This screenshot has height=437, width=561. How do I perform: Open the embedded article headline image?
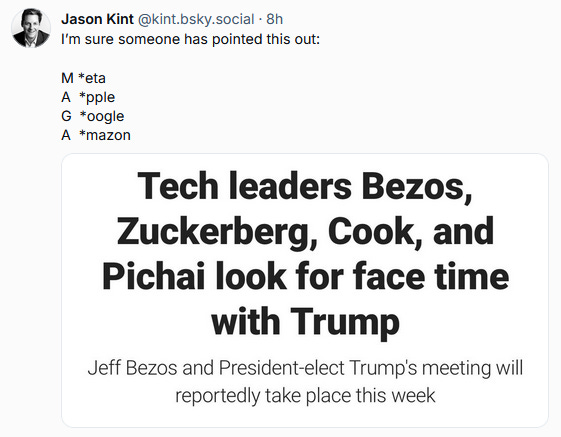(x=305, y=290)
